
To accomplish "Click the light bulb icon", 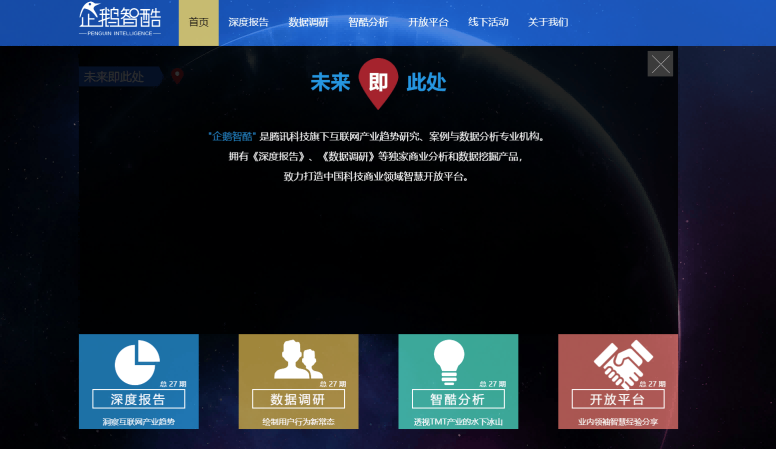I will coord(449,360).
